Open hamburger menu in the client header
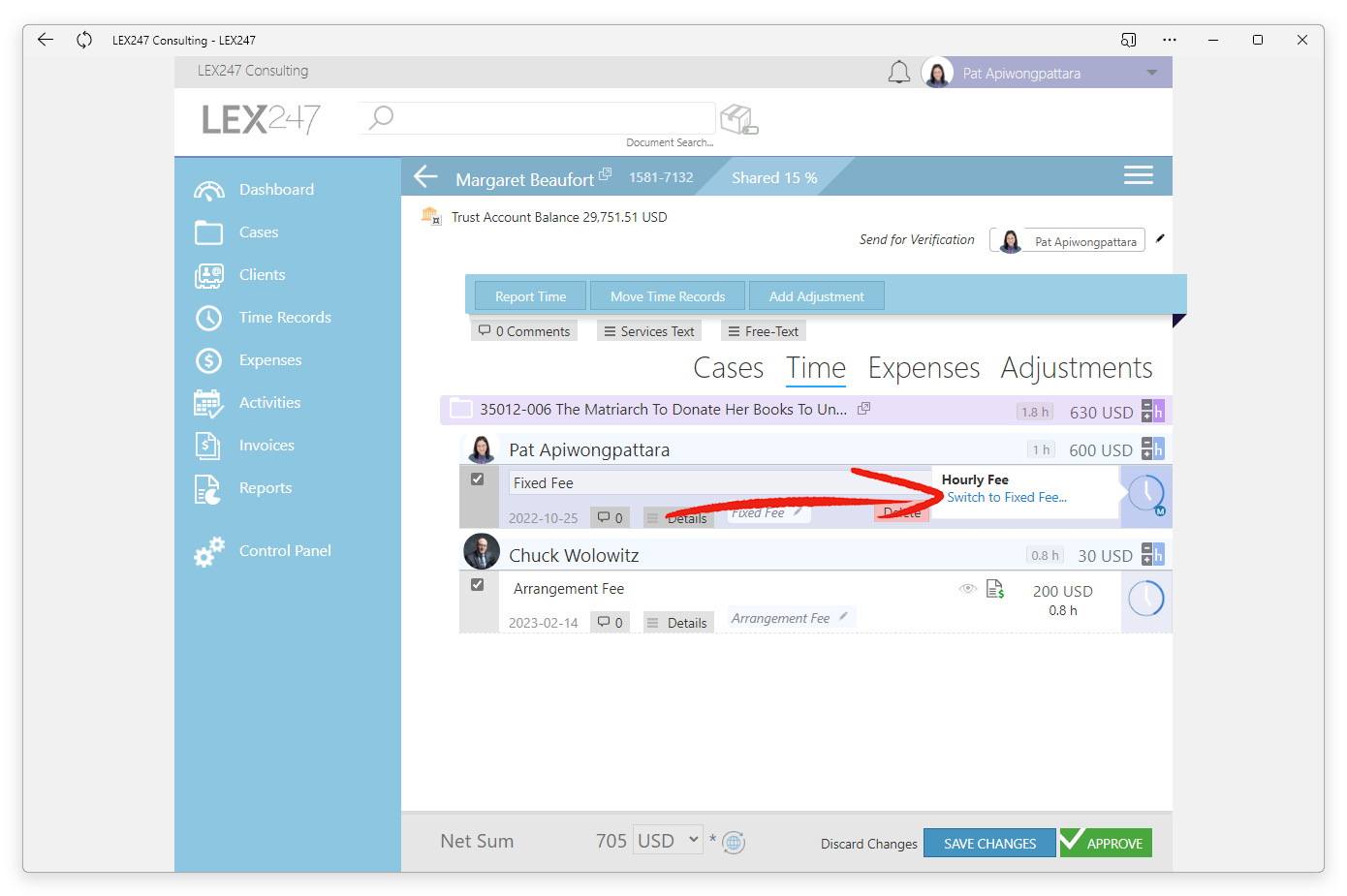The width and height of the screenshot is (1347, 896). click(1139, 175)
